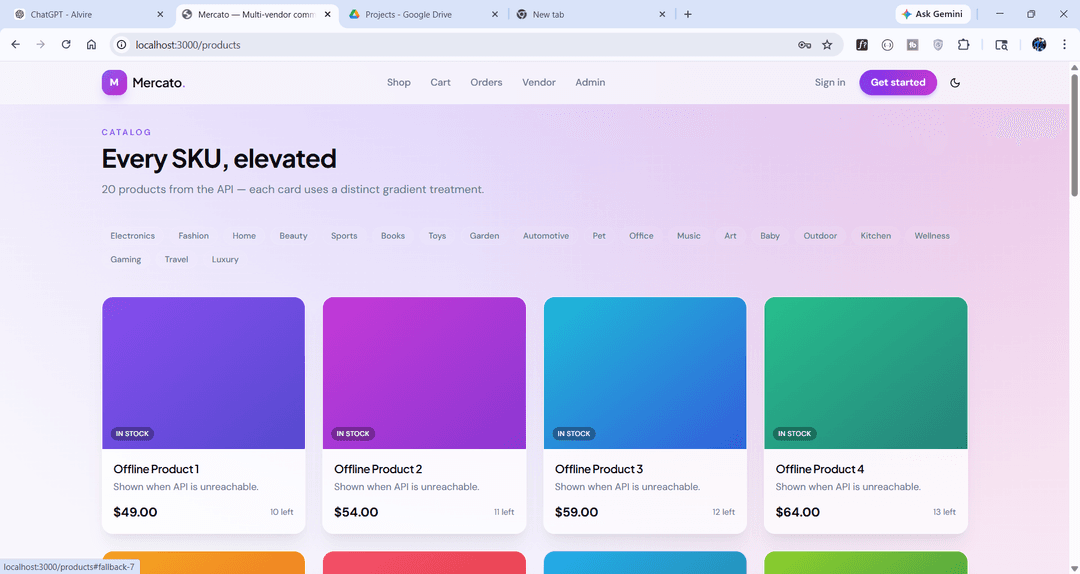The width and height of the screenshot is (1080, 574).
Task: Open saved passwords key icon
Action: [x=804, y=45]
